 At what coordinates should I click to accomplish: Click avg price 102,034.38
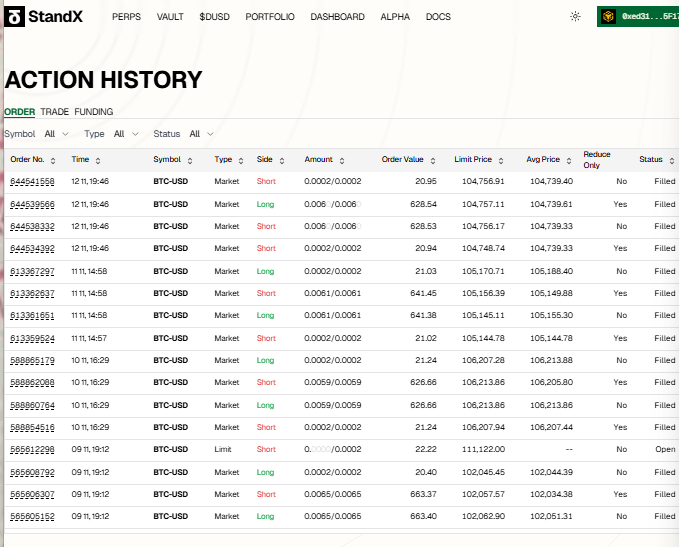[x=551, y=494]
